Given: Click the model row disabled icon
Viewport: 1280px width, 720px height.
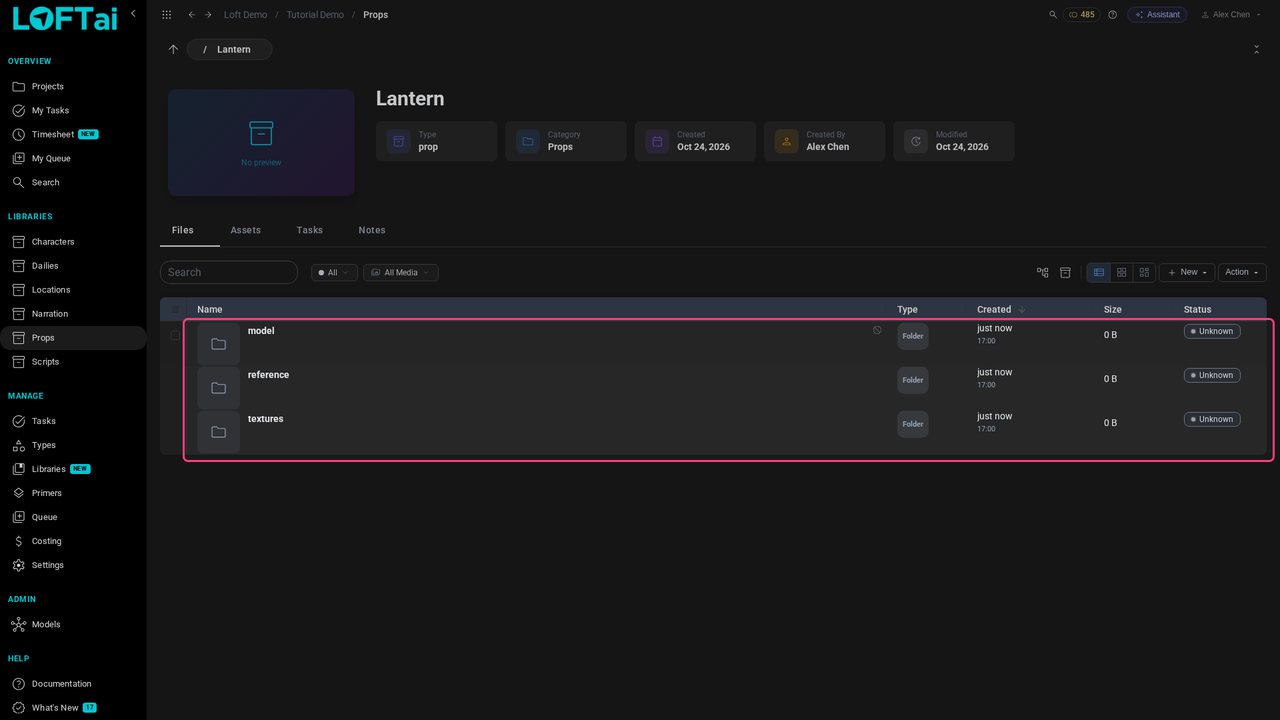Looking at the screenshot, I should (877, 330).
